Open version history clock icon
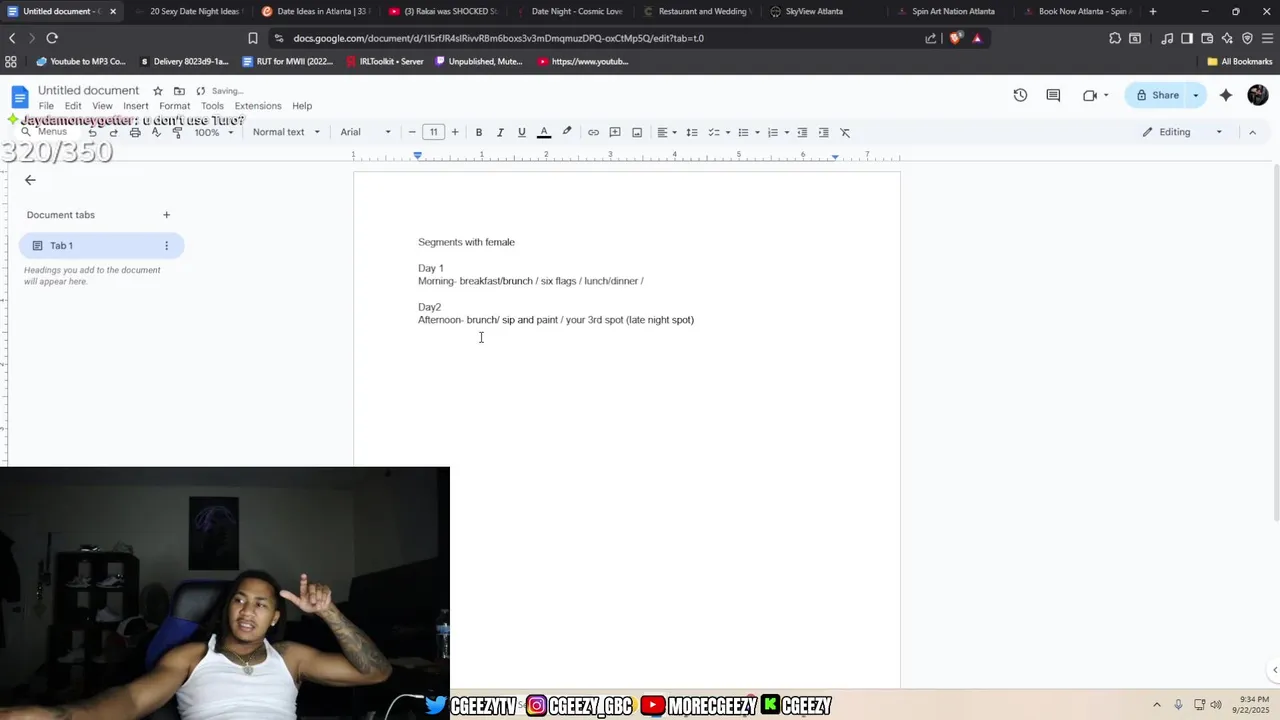 coord(1020,95)
